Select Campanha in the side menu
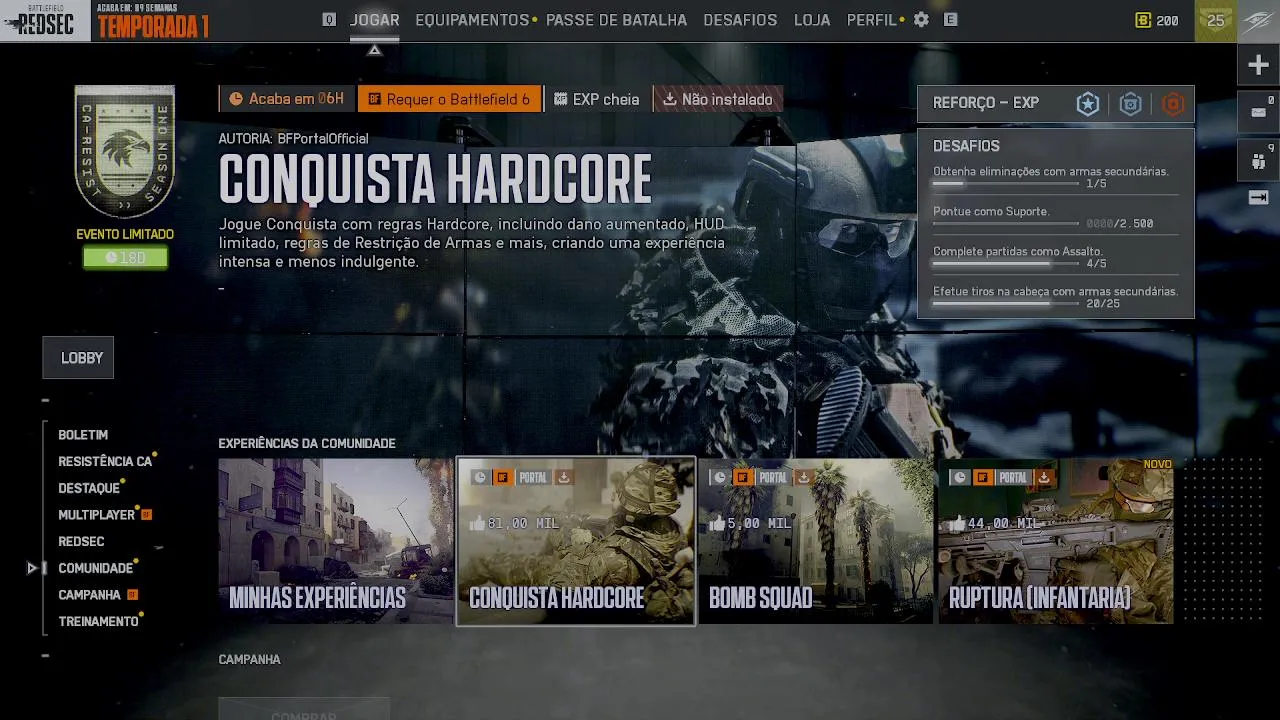This screenshot has width=1280, height=720. [x=89, y=595]
